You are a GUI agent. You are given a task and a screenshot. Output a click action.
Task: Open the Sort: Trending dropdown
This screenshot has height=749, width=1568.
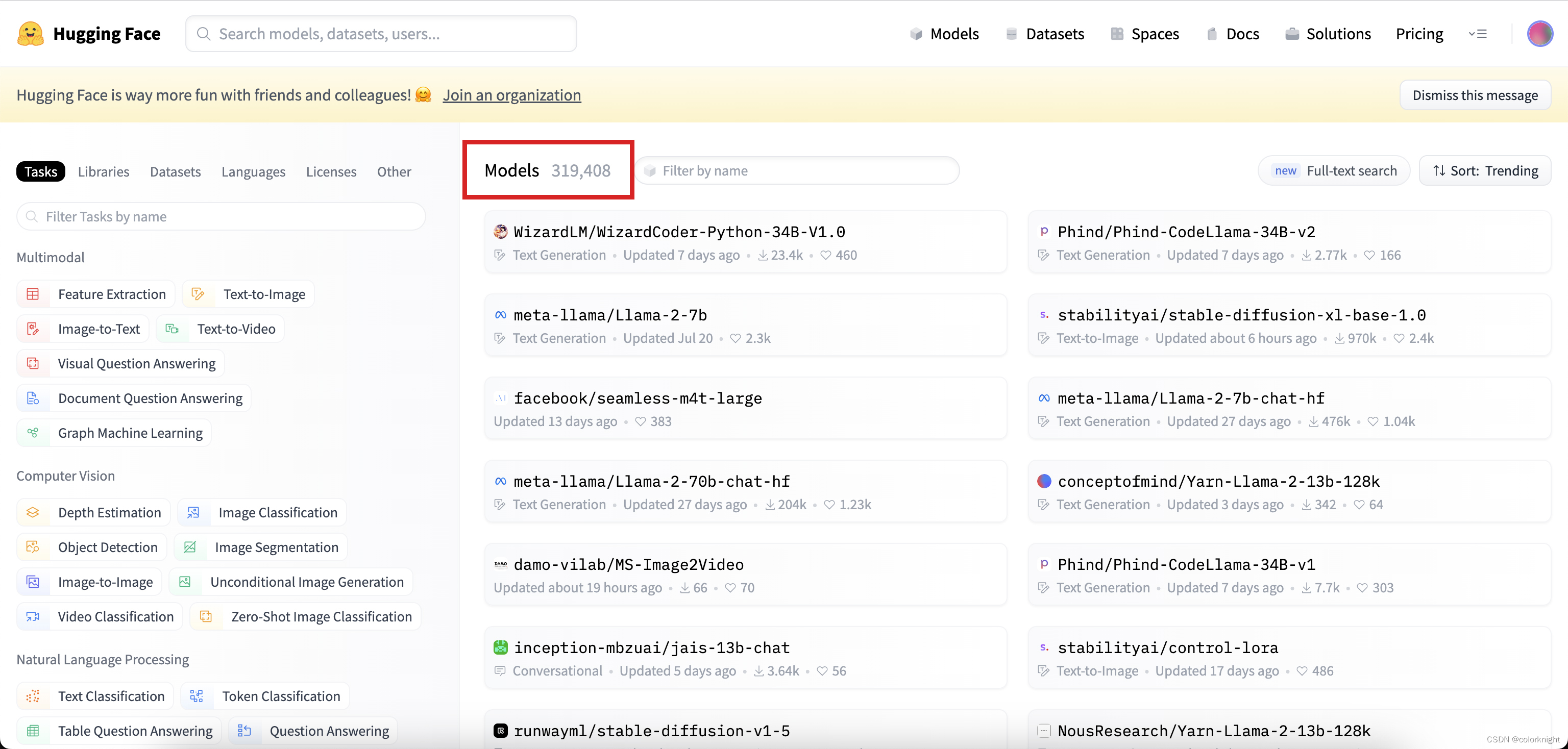click(1485, 171)
